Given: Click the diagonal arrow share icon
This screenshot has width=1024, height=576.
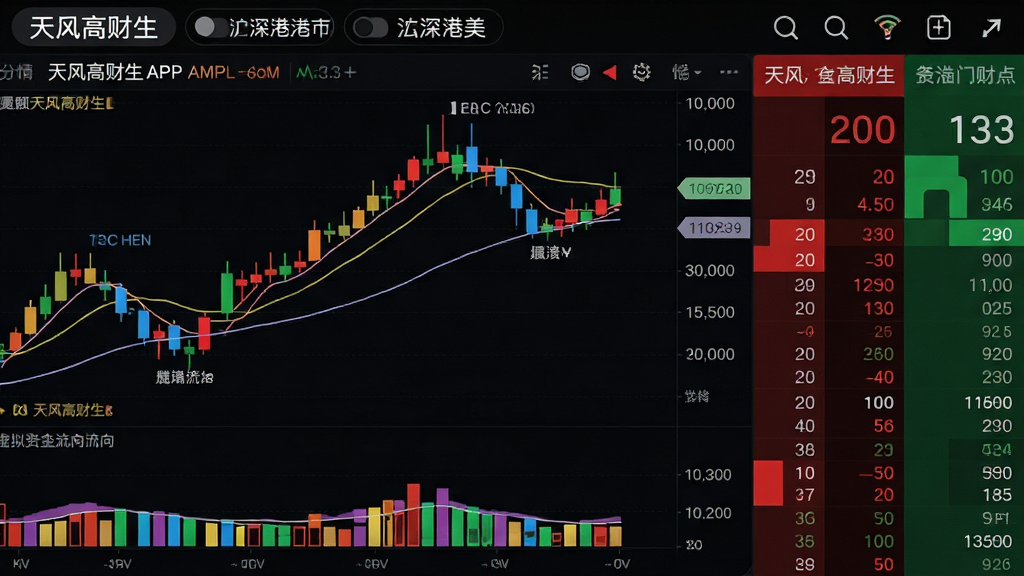Looking at the screenshot, I should pyautogui.click(x=991, y=27).
